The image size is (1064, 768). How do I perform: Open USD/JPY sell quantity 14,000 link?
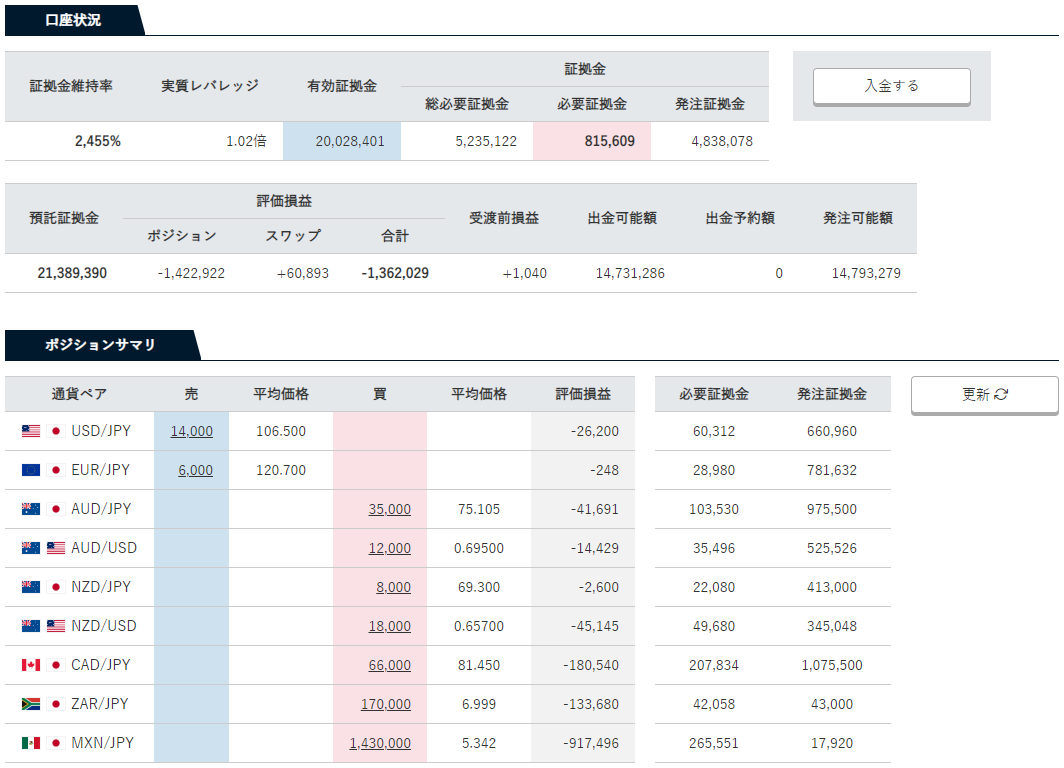point(191,431)
